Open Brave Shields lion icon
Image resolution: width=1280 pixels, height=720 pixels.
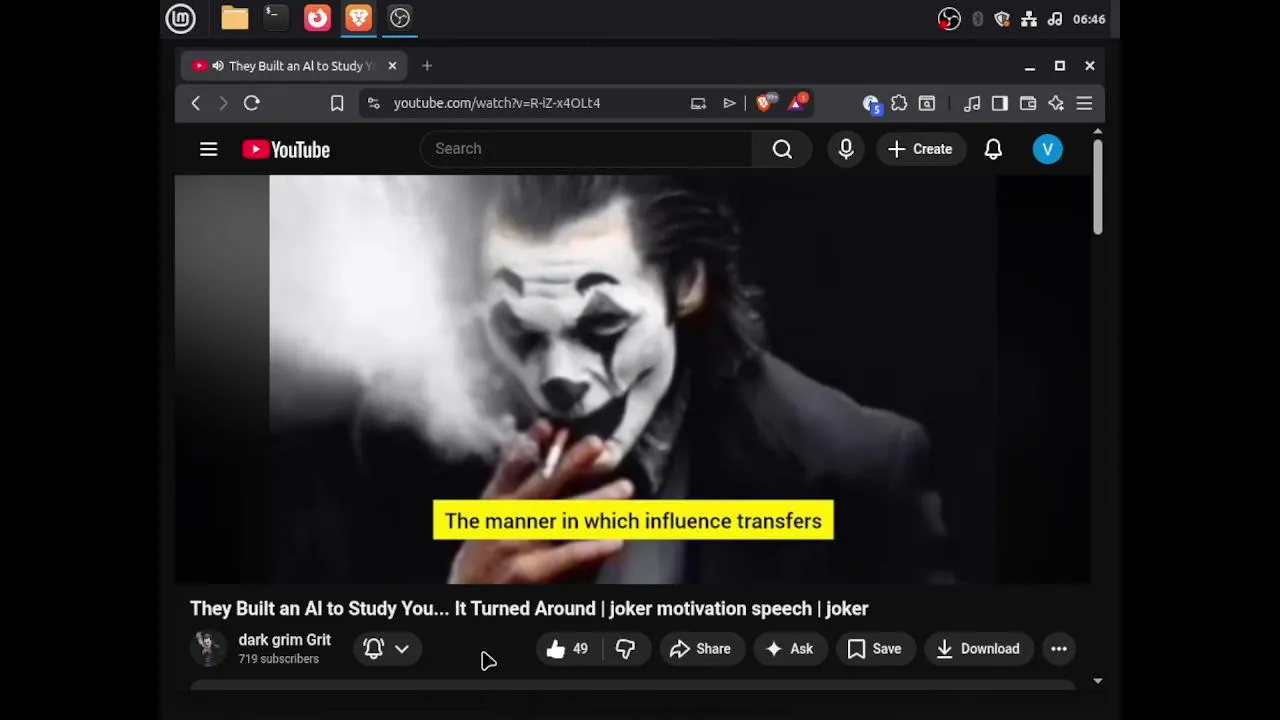(x=765, y=103)
